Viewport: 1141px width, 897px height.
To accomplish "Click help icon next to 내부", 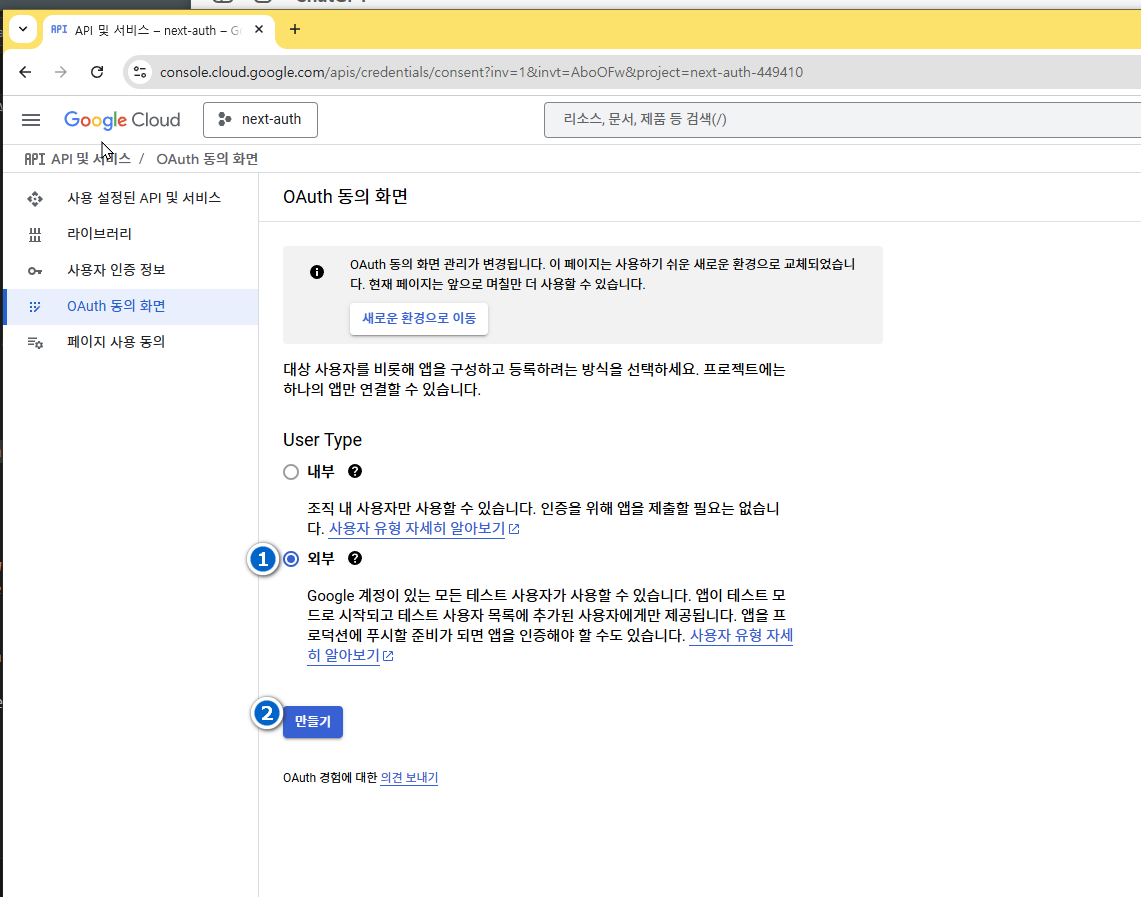I will (355, 471).
